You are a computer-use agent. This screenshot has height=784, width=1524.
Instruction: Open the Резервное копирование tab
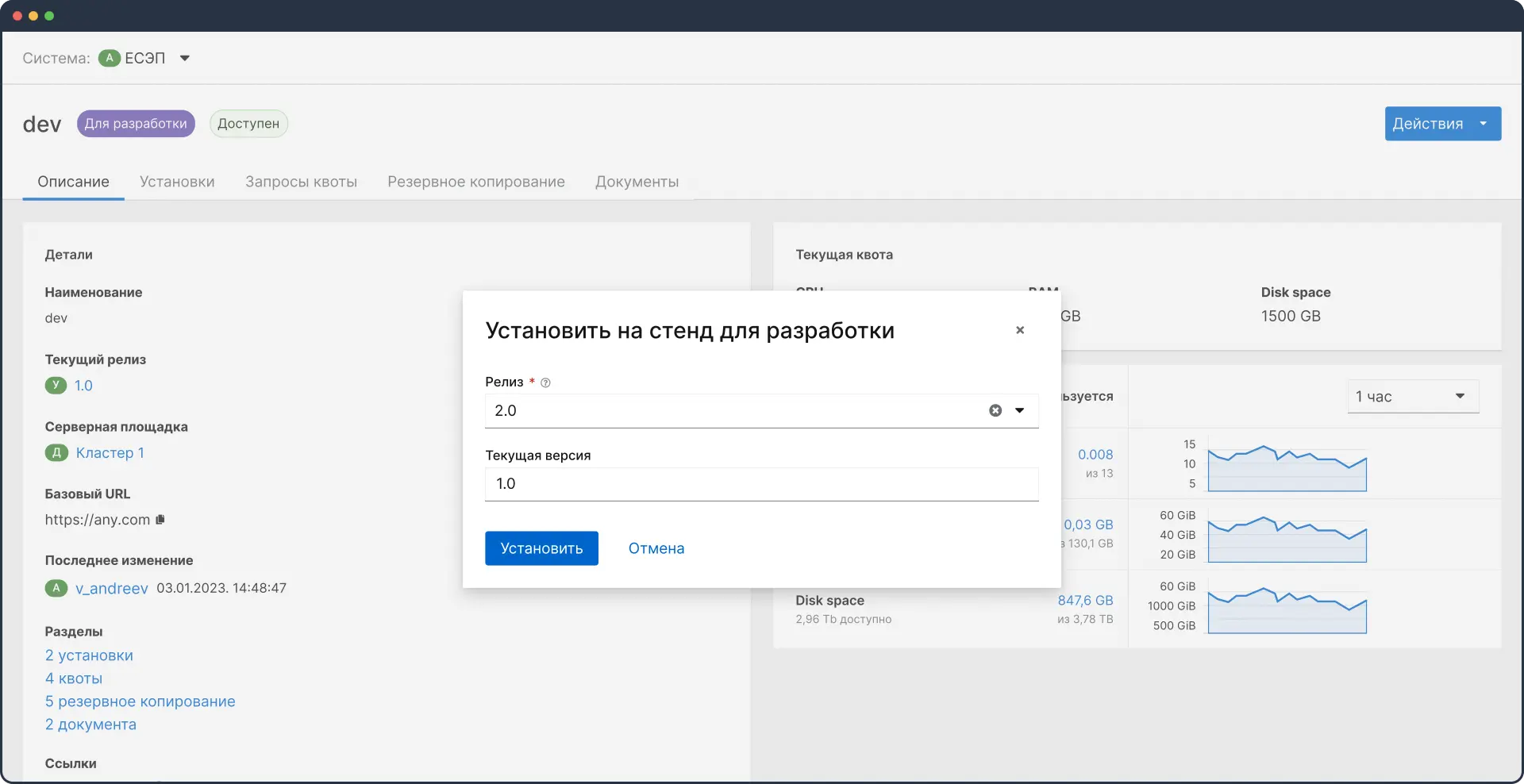coord(476,182)
